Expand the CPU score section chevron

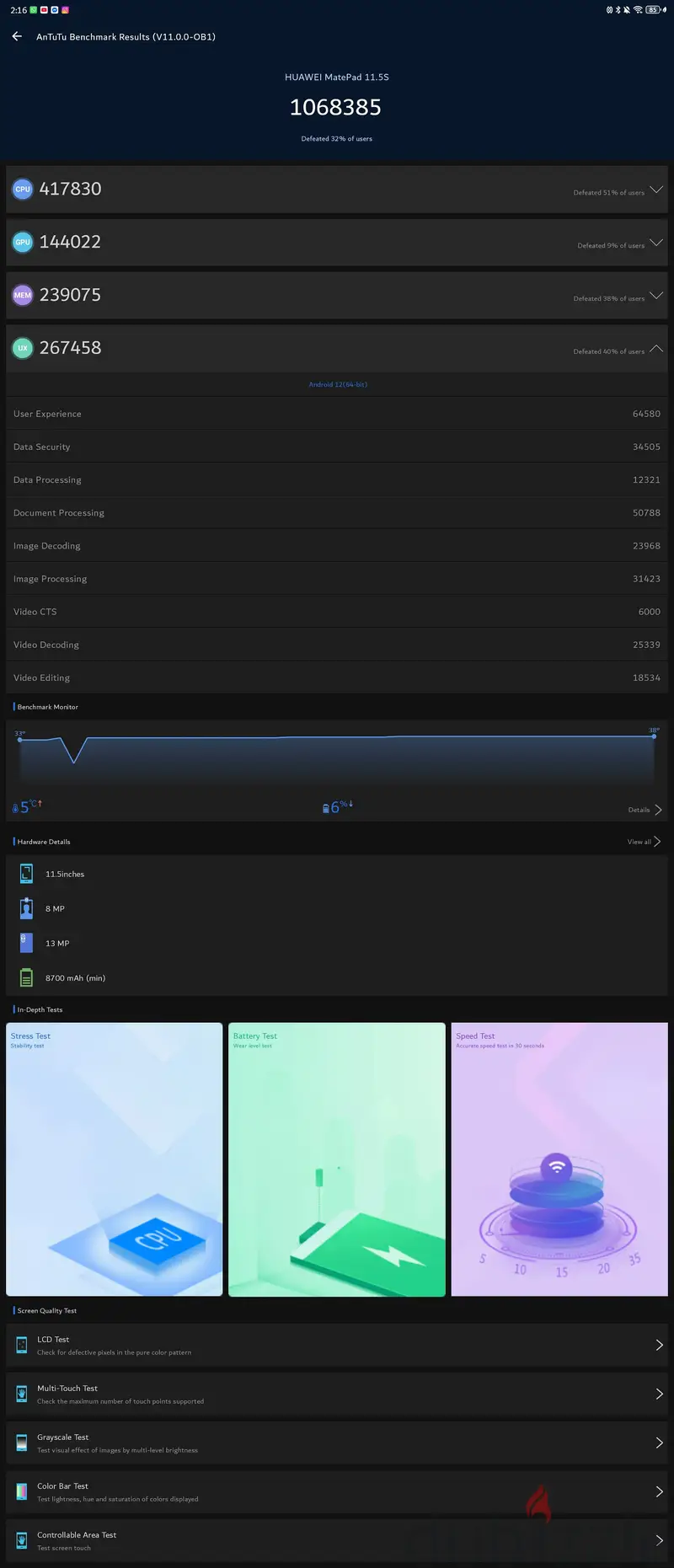pos(656,190)
